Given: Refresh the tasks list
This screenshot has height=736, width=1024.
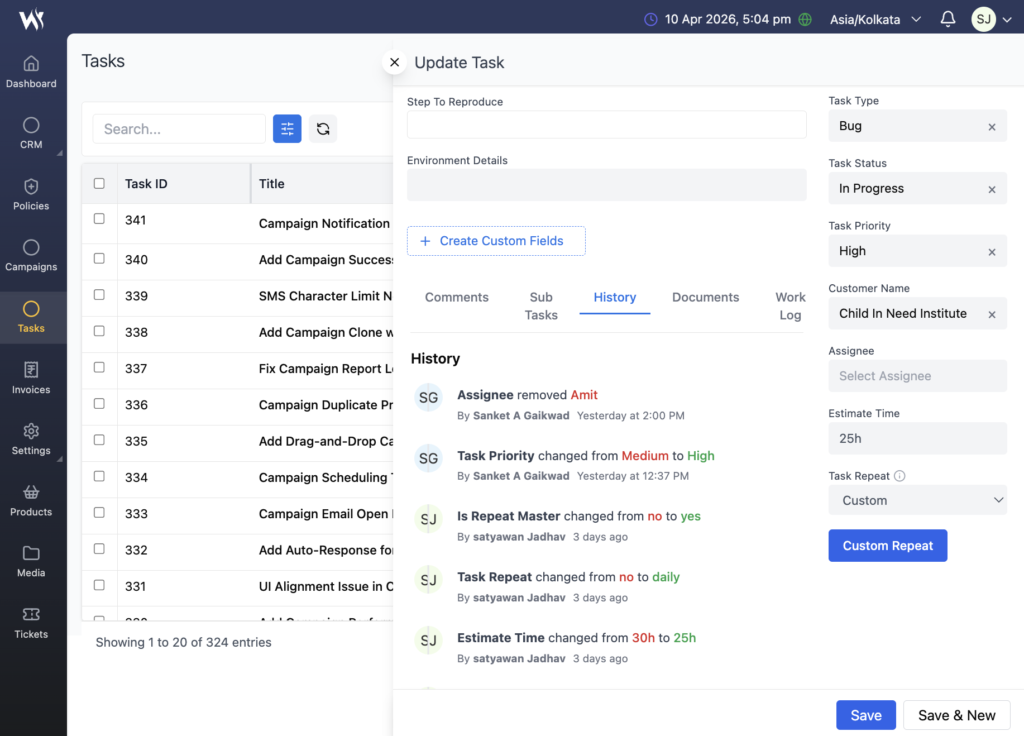Looking at the screenshot, I should [x=322, y=128].
